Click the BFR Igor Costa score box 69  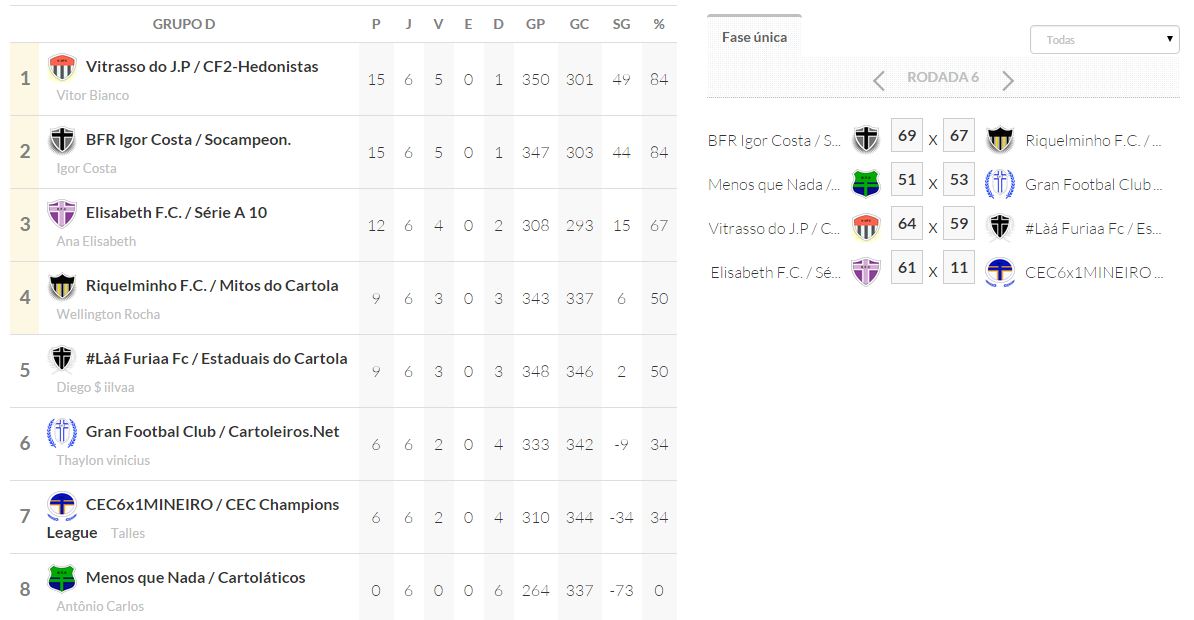[907, 136]
